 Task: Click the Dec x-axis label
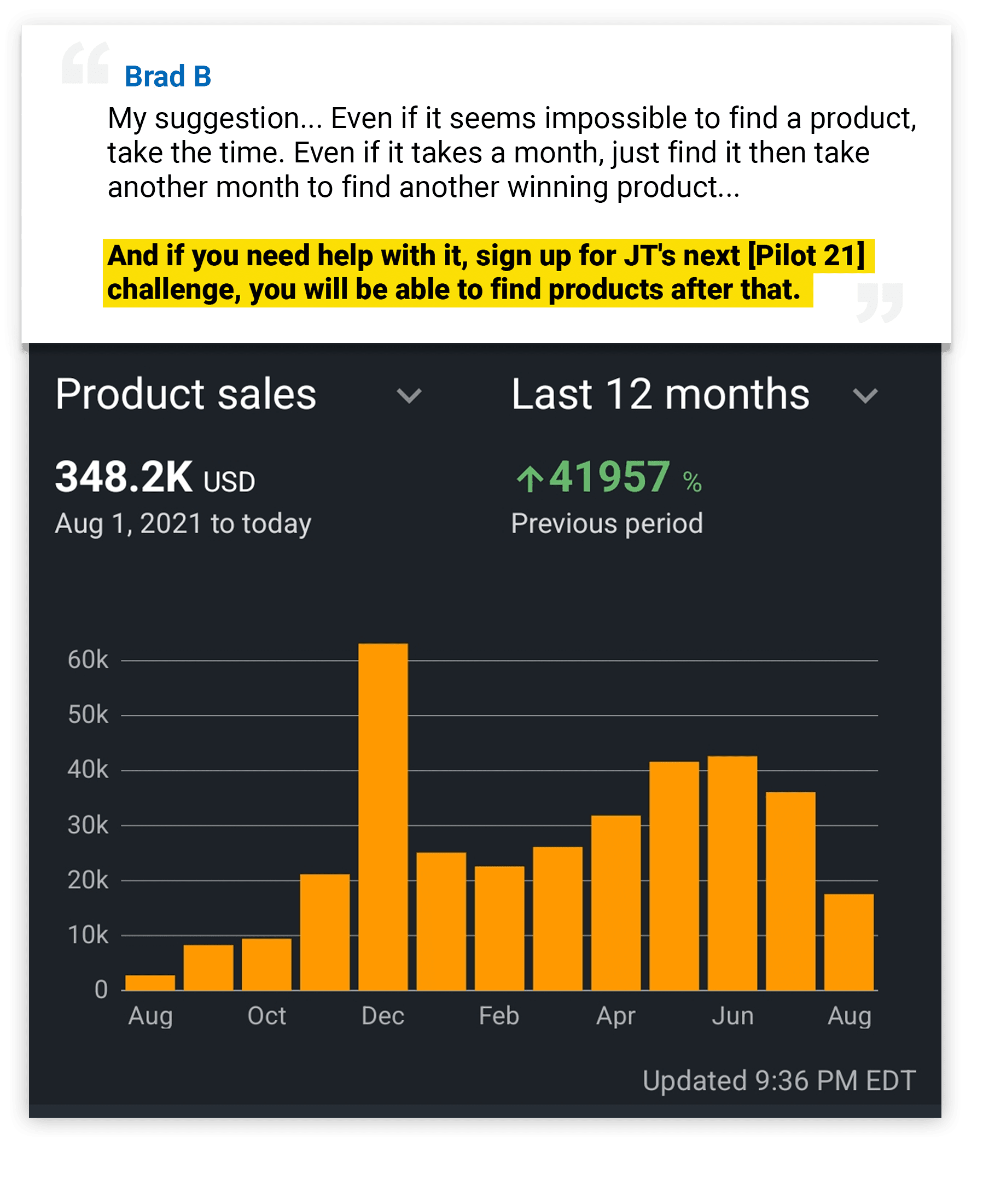pyautogui.click(x=383, y=1016)
